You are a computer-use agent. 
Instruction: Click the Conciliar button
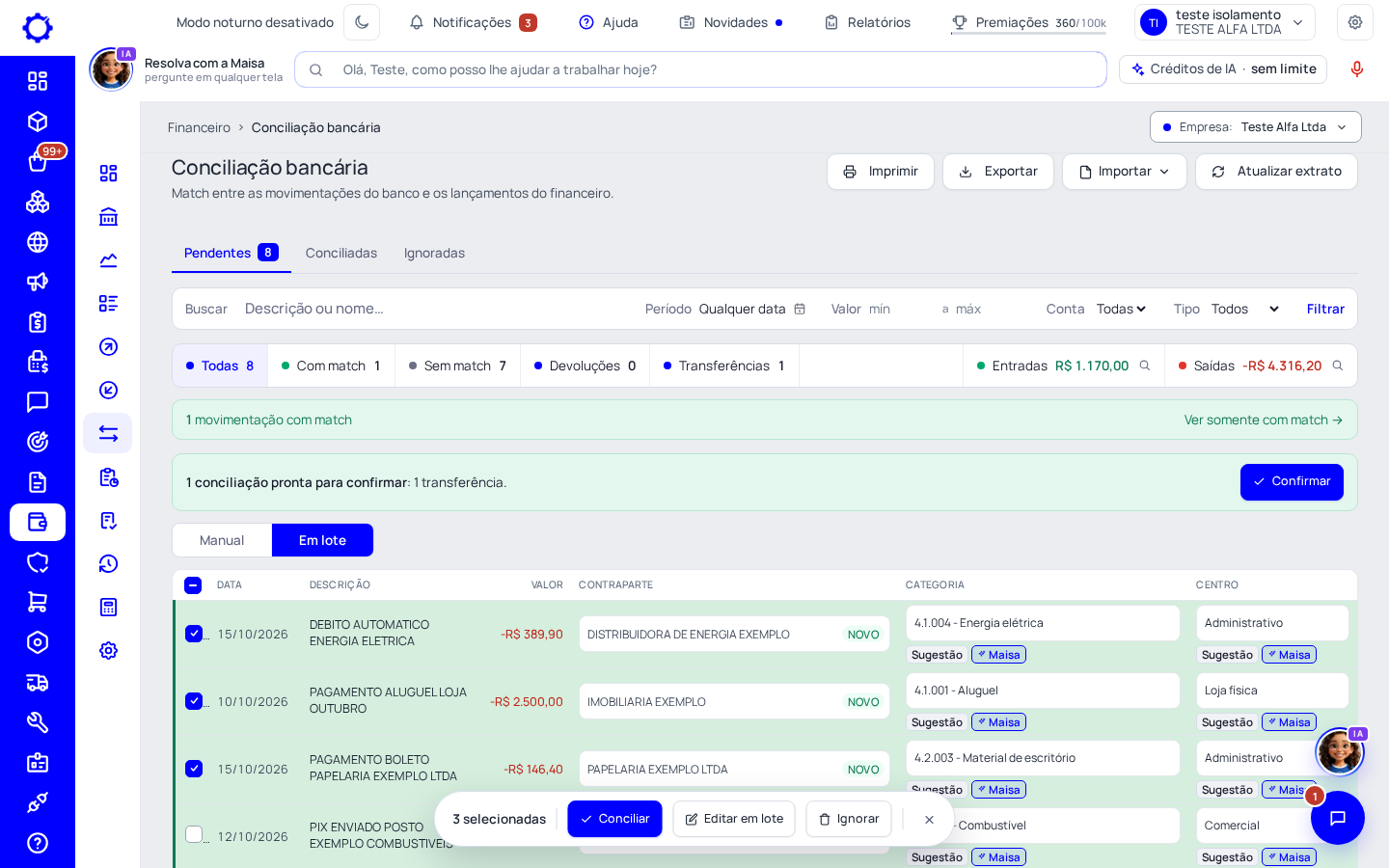click(x=614, y=819)
